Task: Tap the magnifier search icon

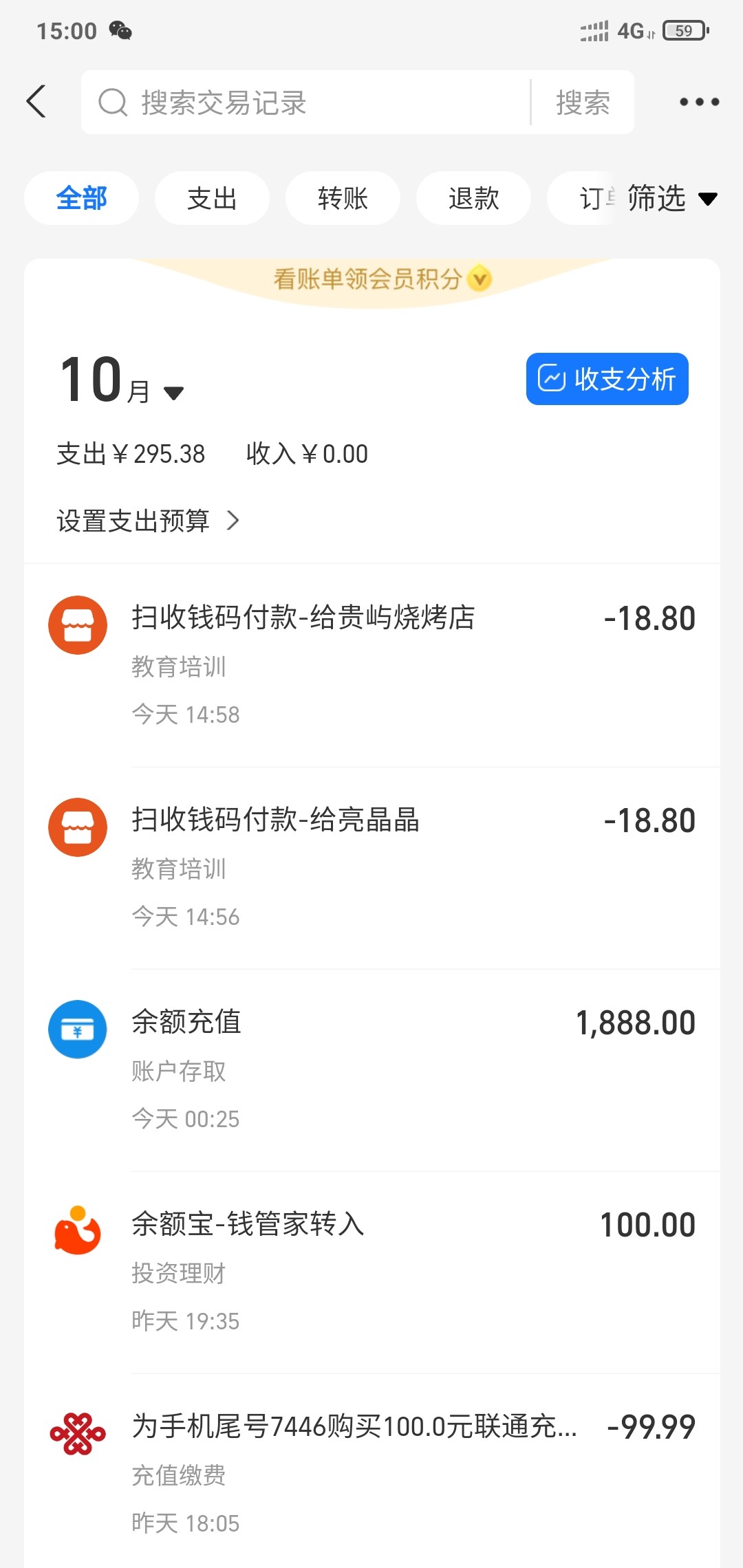Action: (x=113, y=102)
